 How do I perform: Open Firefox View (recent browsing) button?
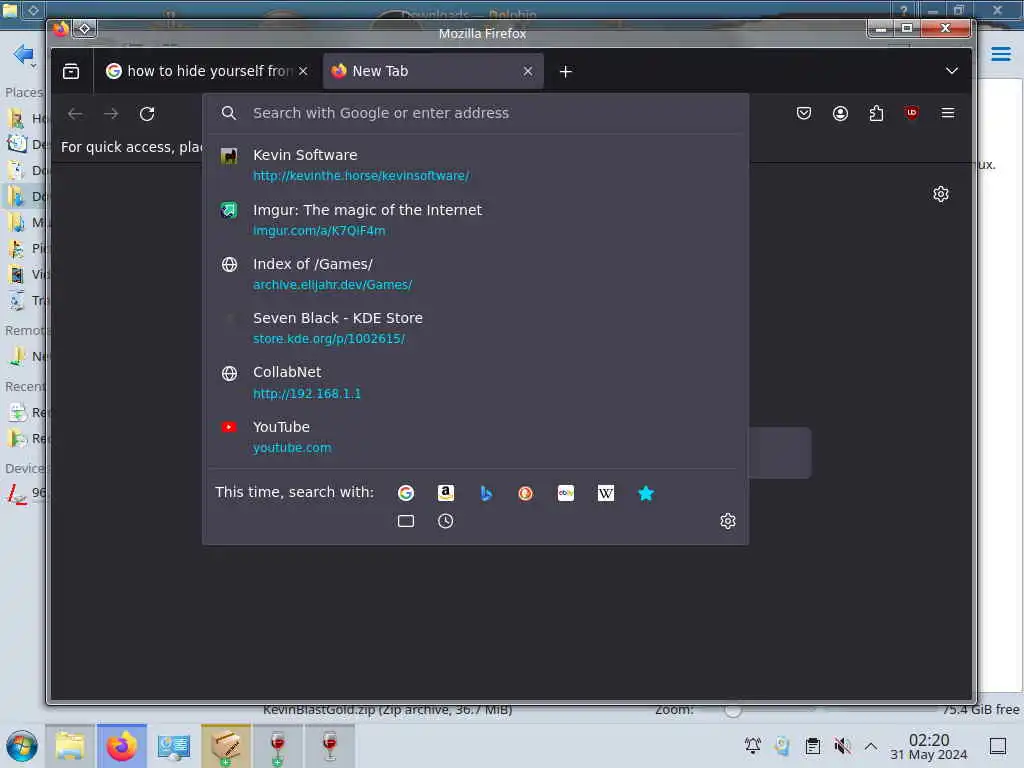(x=71, y=71)
